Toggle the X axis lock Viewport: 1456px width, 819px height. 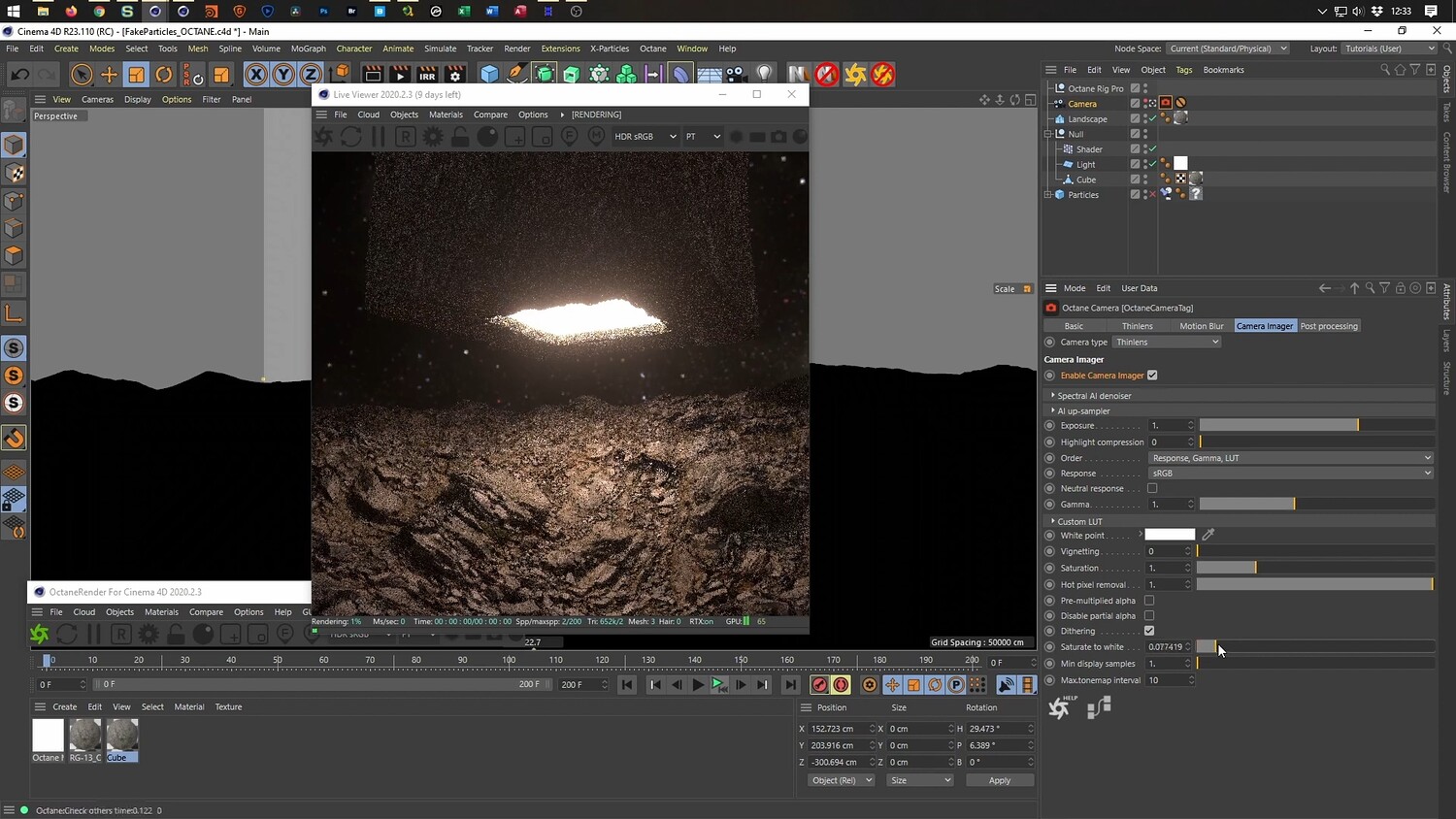255,75
